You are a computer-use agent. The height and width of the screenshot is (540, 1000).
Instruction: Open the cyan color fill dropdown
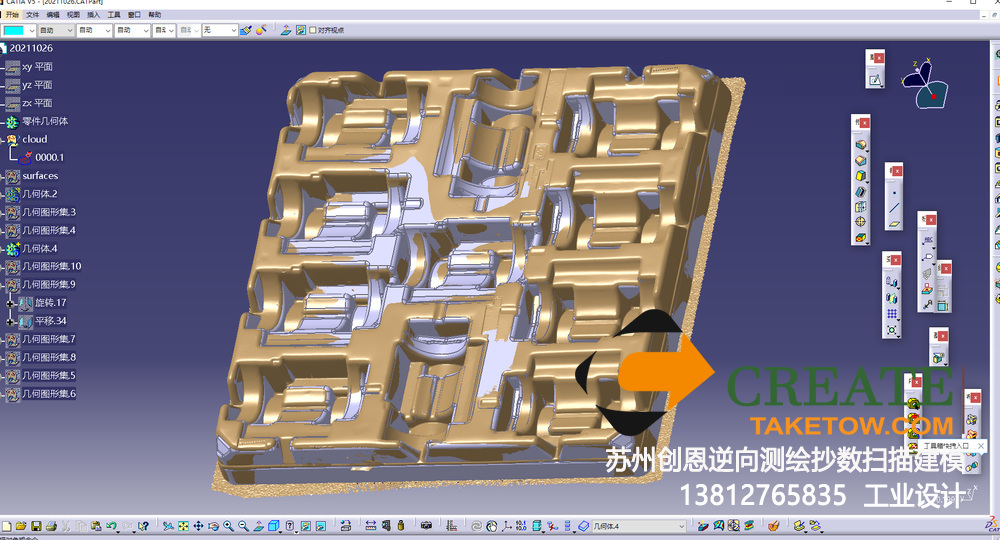(33, 30)
